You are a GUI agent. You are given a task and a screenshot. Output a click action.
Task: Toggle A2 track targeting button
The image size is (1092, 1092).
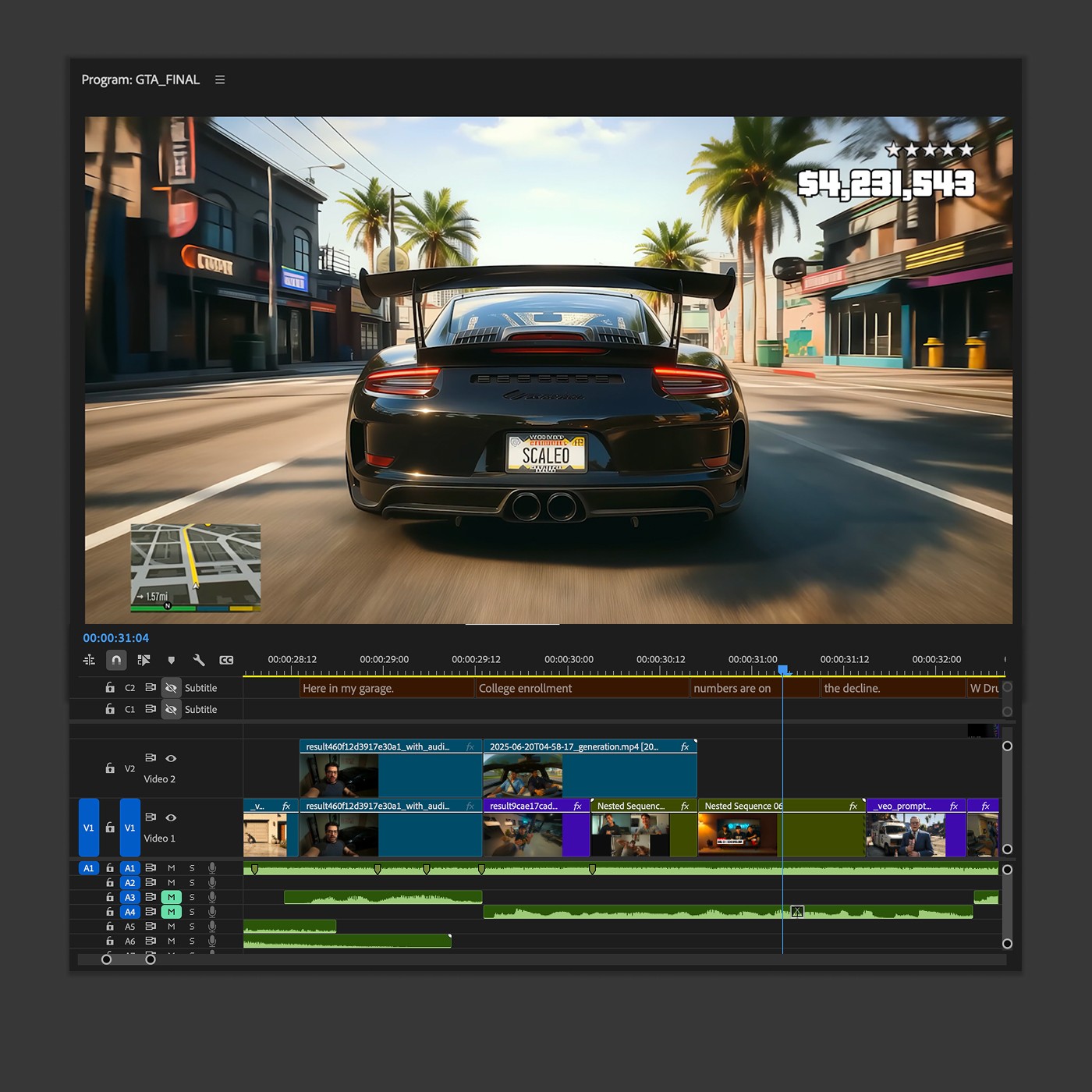(x=129, y=883)
